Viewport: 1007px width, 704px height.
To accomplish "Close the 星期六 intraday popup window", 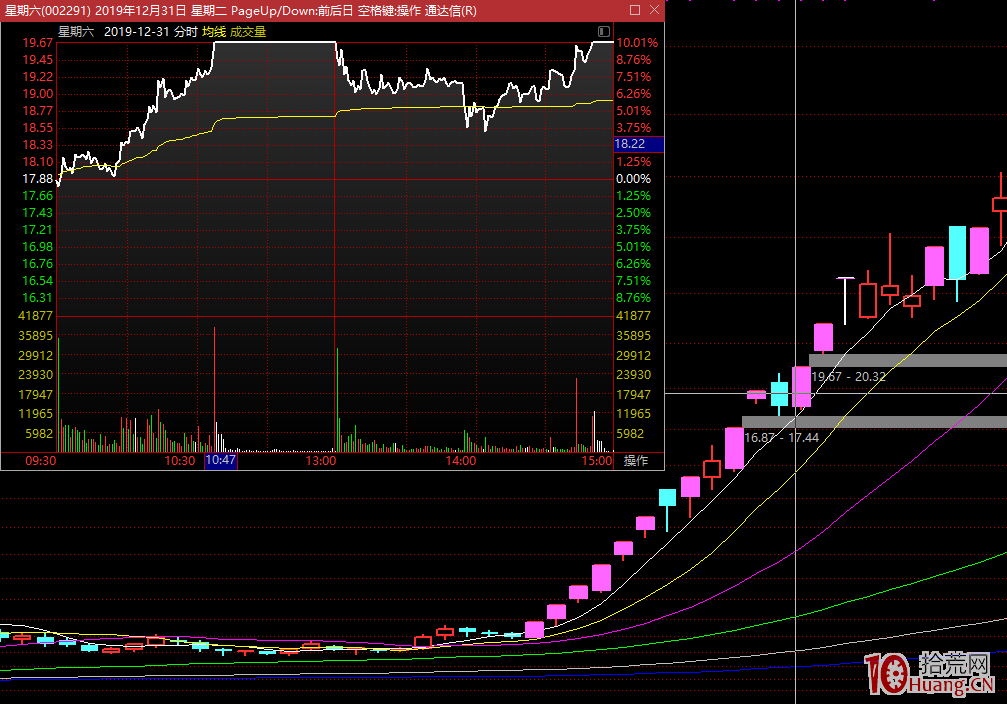I will pyautogui.click(x=653, y=10).
